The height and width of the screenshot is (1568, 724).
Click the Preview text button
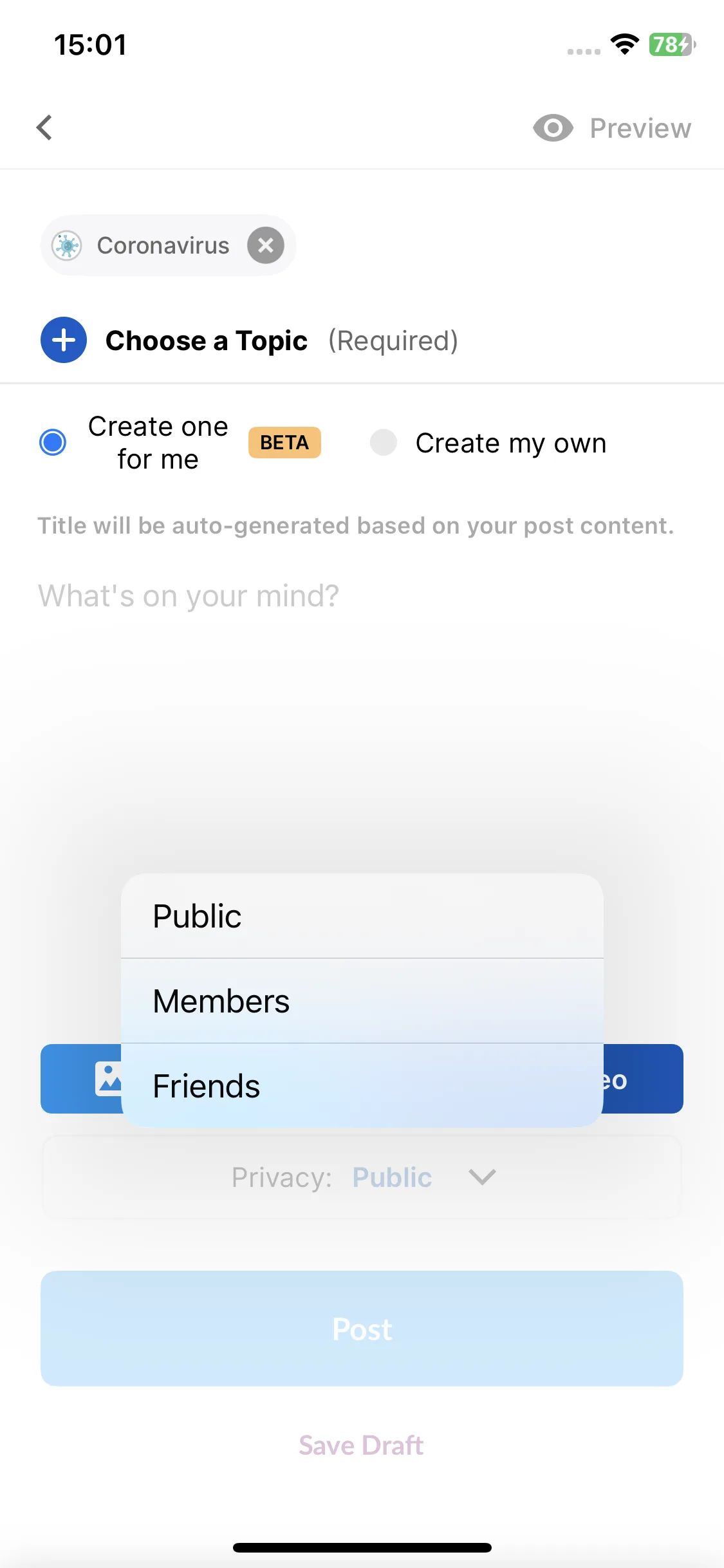[x=640, y=128]
